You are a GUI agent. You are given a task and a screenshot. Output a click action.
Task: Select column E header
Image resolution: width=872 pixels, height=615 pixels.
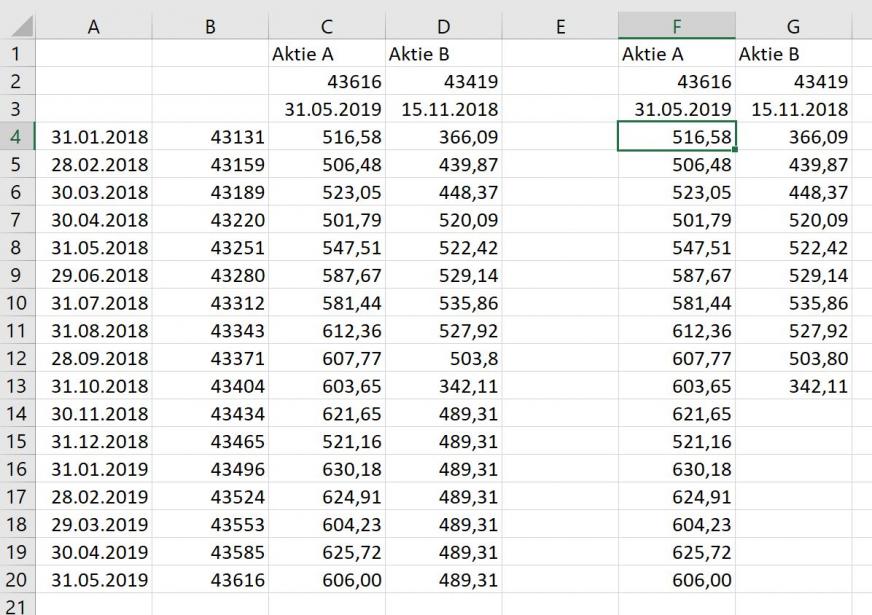click(x=560, y=26)
